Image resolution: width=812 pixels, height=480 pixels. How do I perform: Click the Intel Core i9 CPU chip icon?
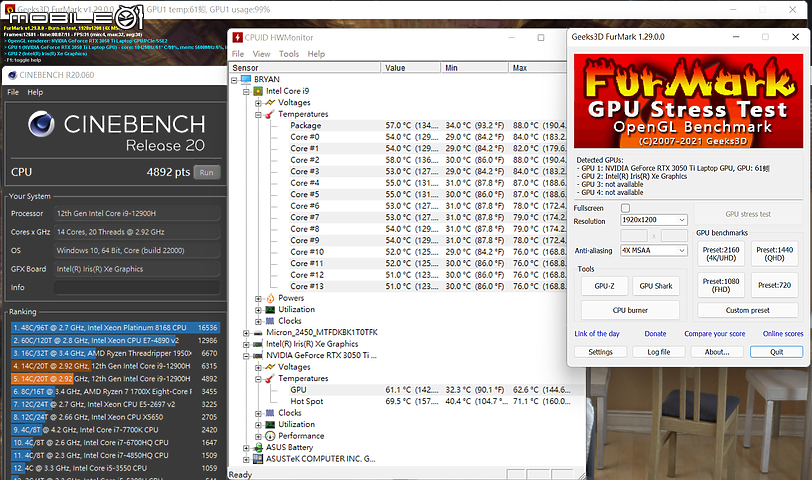tap(258, 91)
